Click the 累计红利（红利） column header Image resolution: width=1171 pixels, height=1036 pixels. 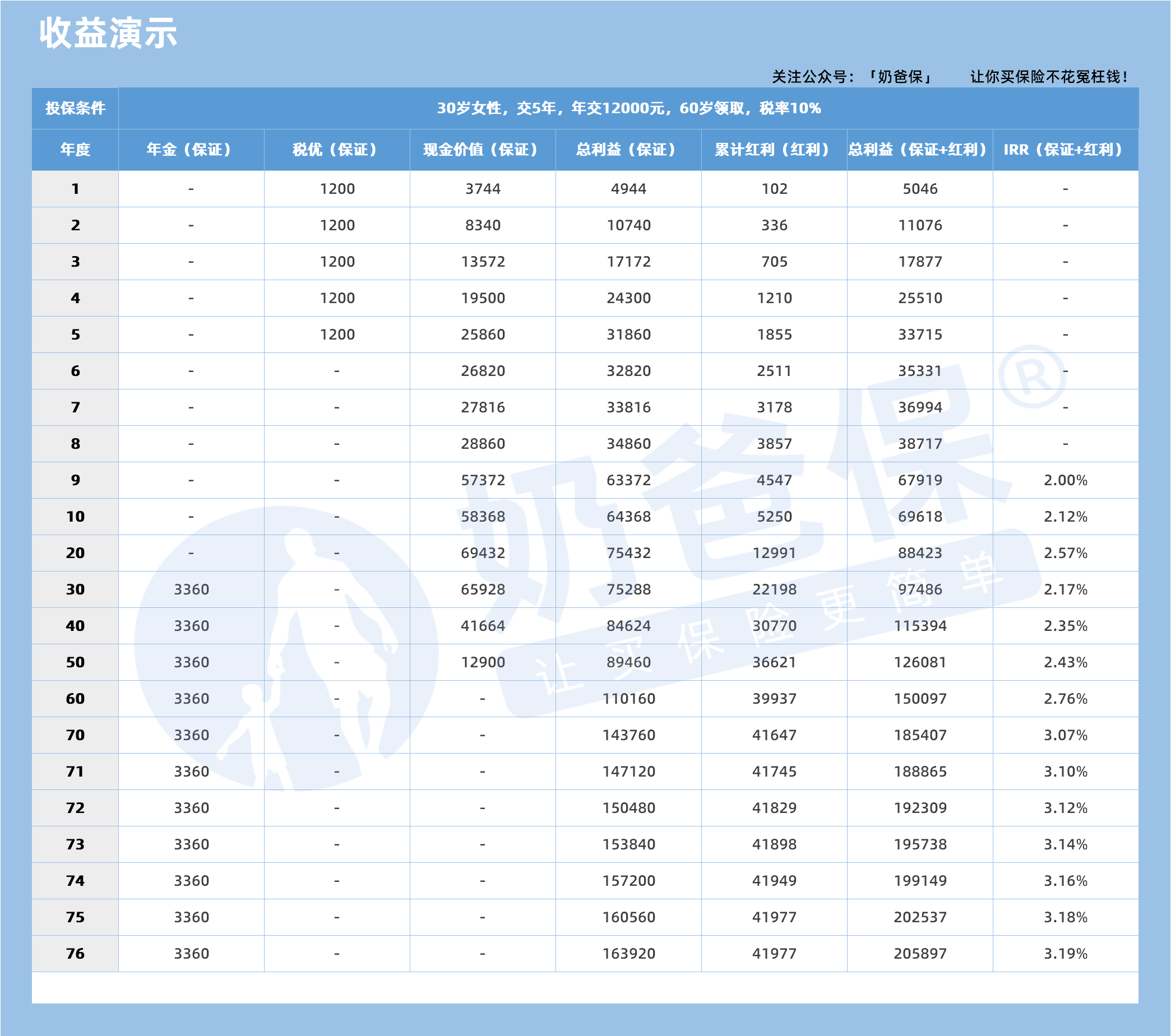point(774,150)
